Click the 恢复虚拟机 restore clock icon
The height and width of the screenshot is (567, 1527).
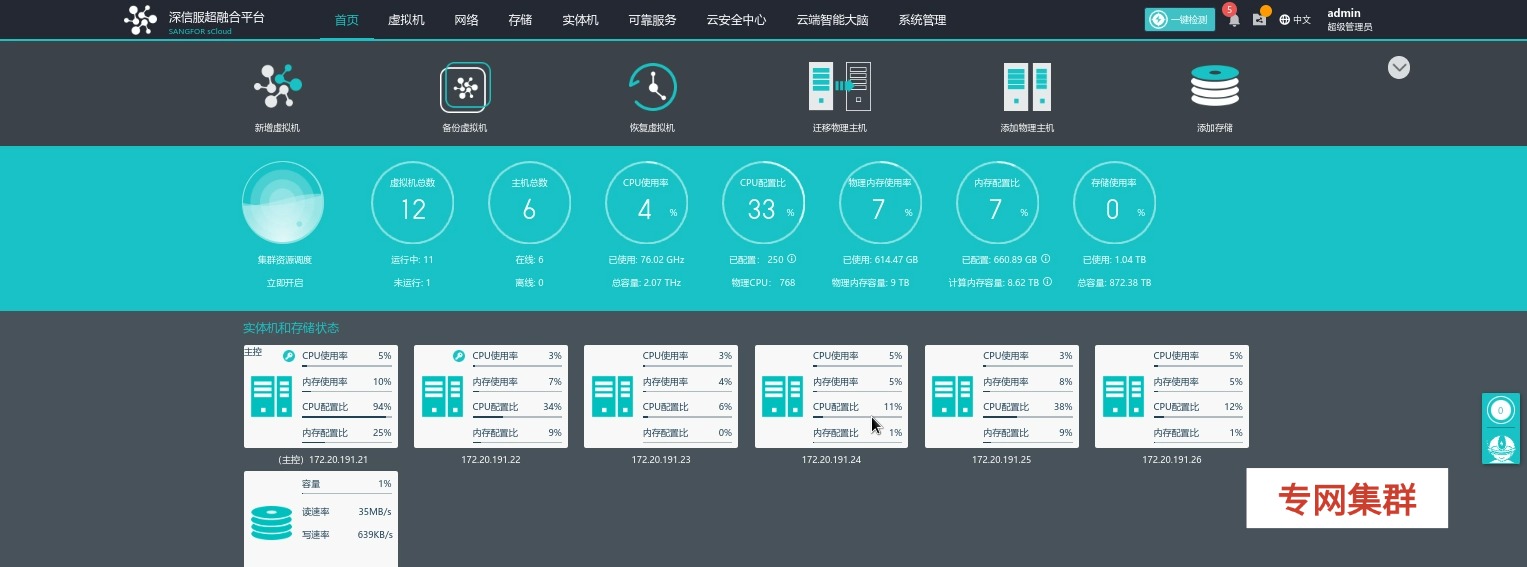pos(652,87)
